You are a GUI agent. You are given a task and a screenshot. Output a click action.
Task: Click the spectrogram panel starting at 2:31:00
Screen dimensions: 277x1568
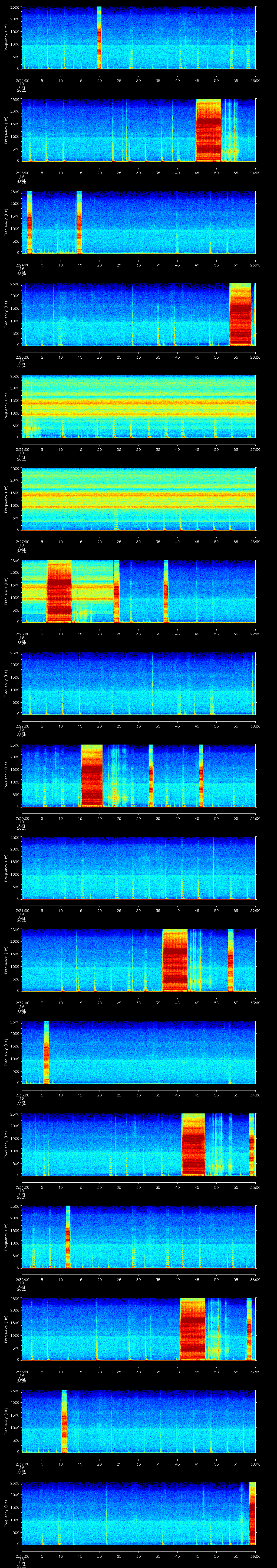(x=138, y=868)
